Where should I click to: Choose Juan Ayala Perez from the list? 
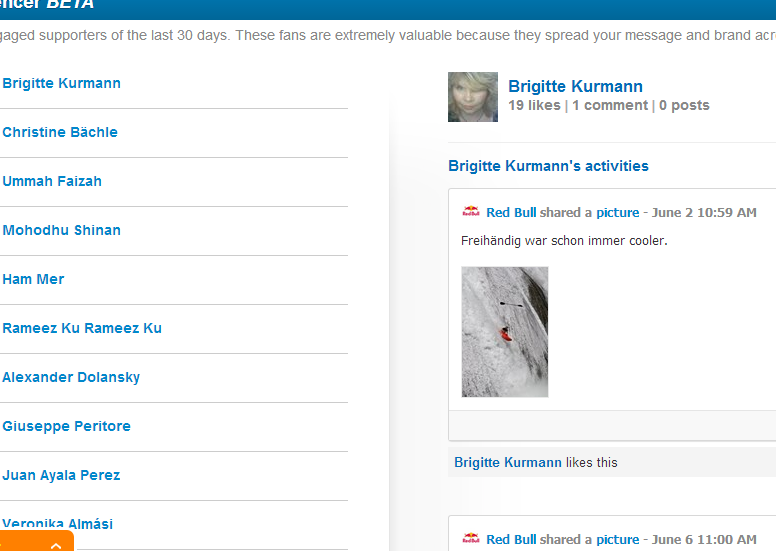[61, 475]
